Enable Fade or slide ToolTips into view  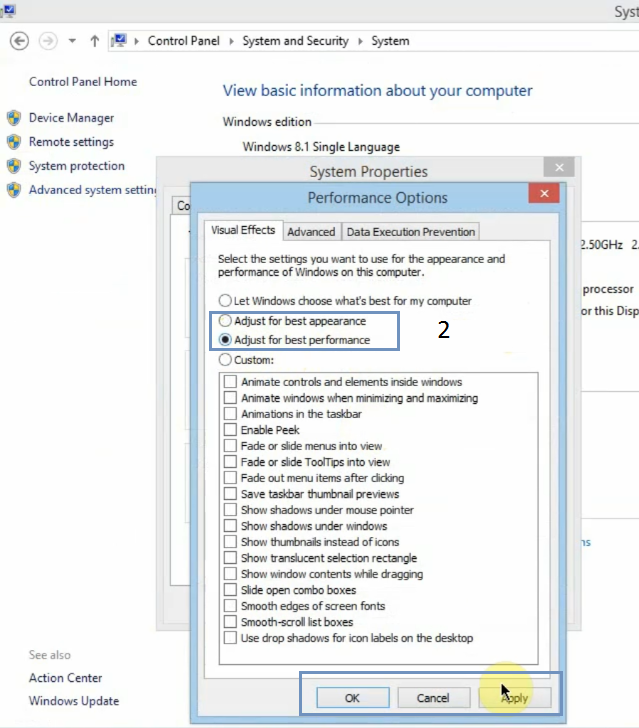230,462
